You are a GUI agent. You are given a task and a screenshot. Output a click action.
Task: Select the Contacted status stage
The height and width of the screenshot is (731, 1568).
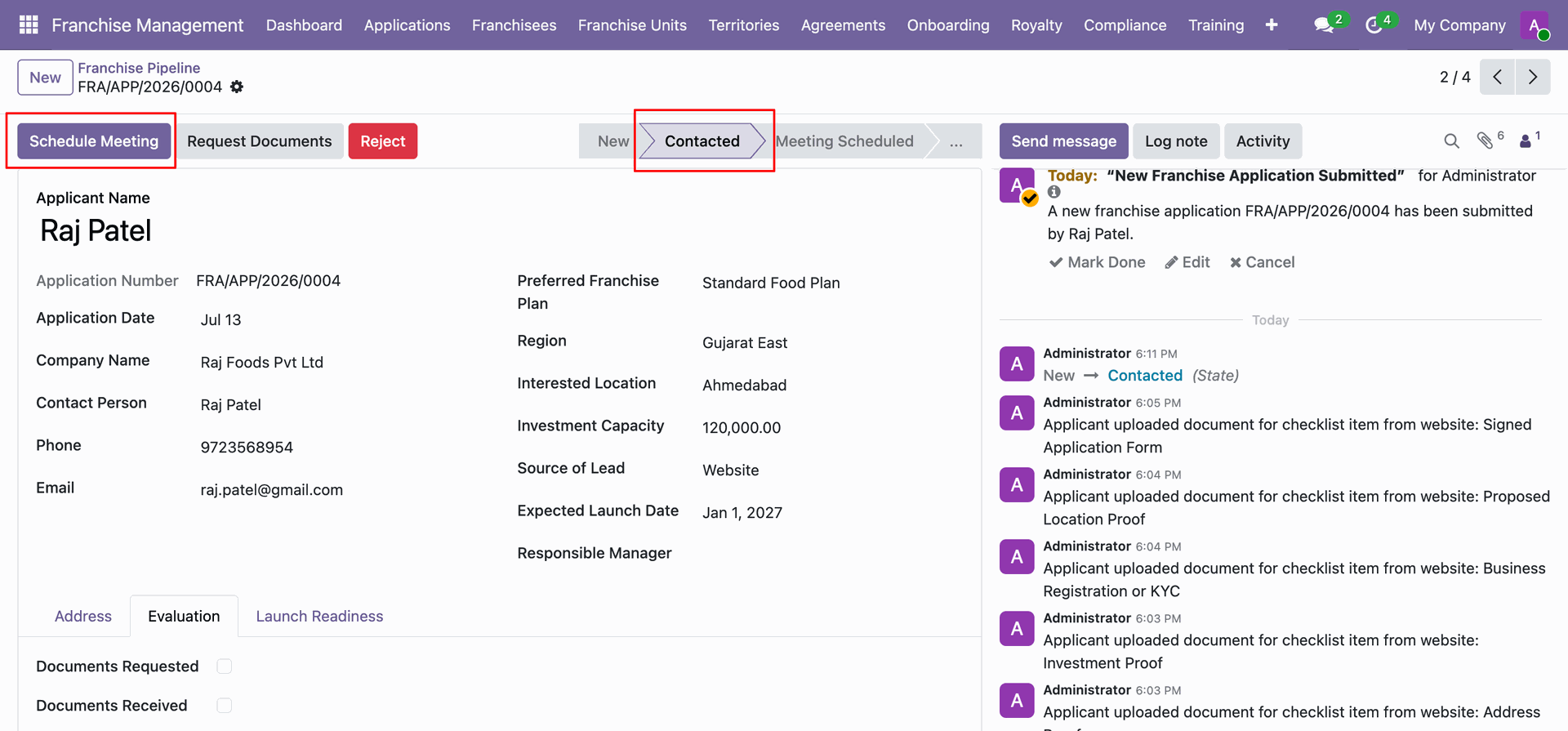[x=702, y=141]
